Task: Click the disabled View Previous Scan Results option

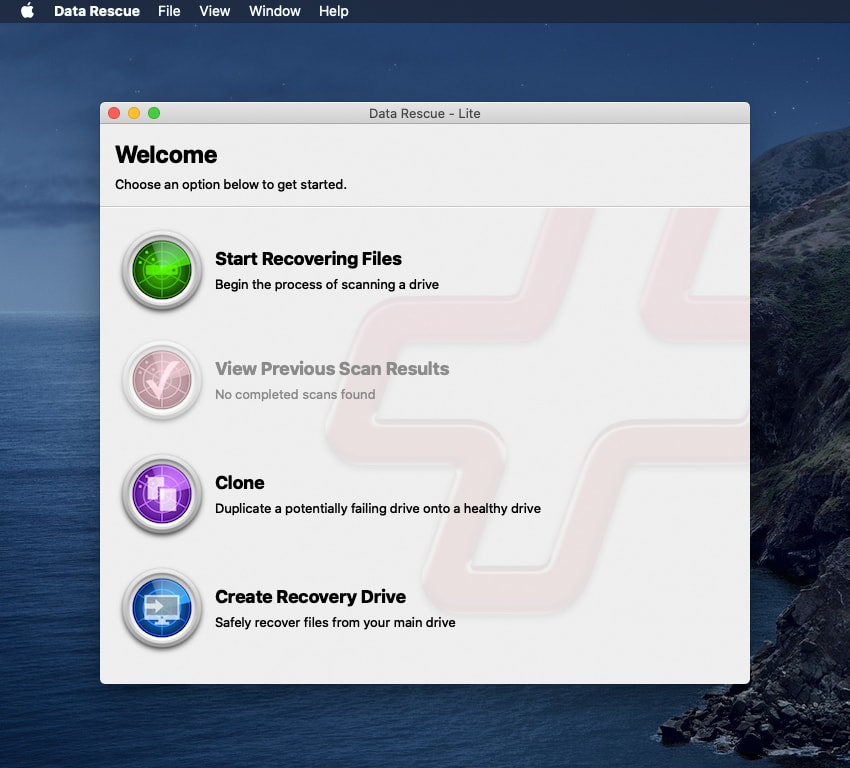Action: point(332,368)
